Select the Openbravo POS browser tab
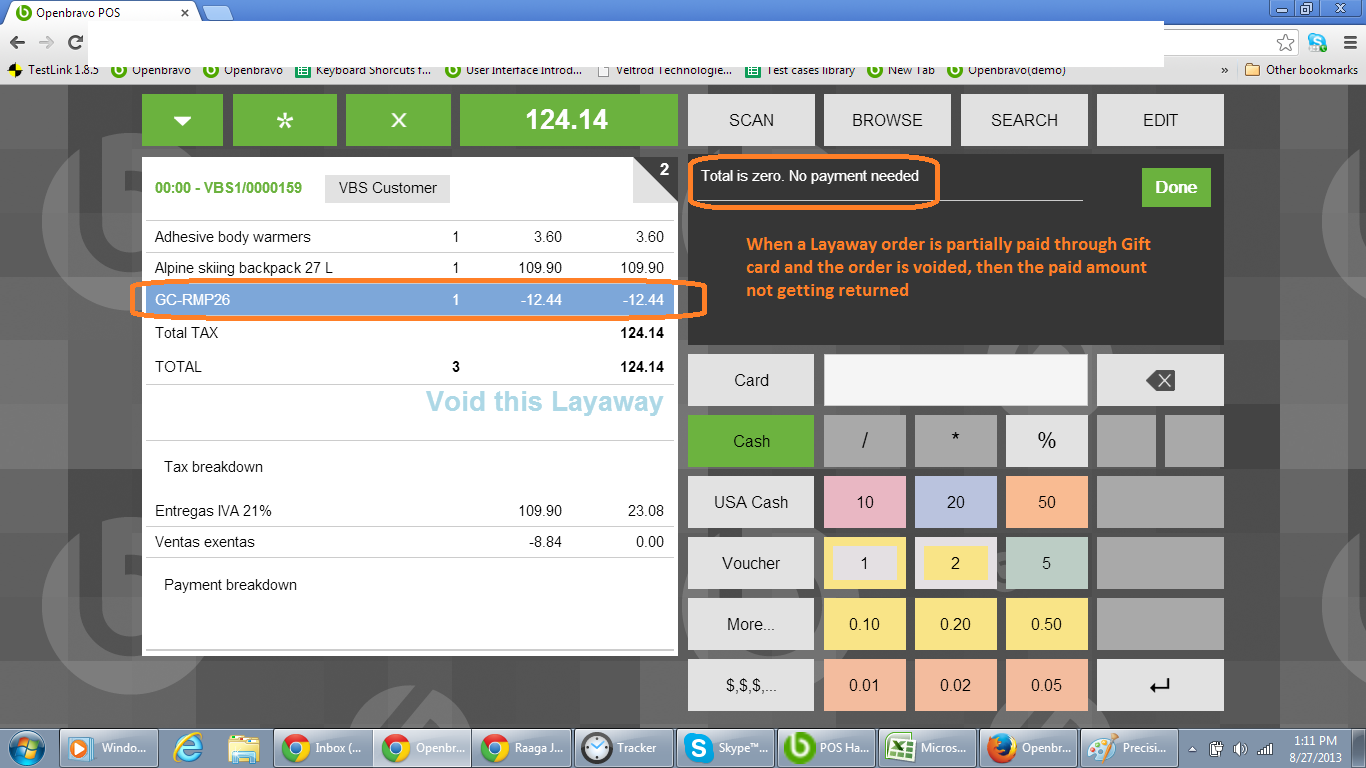 pos(100,13)
